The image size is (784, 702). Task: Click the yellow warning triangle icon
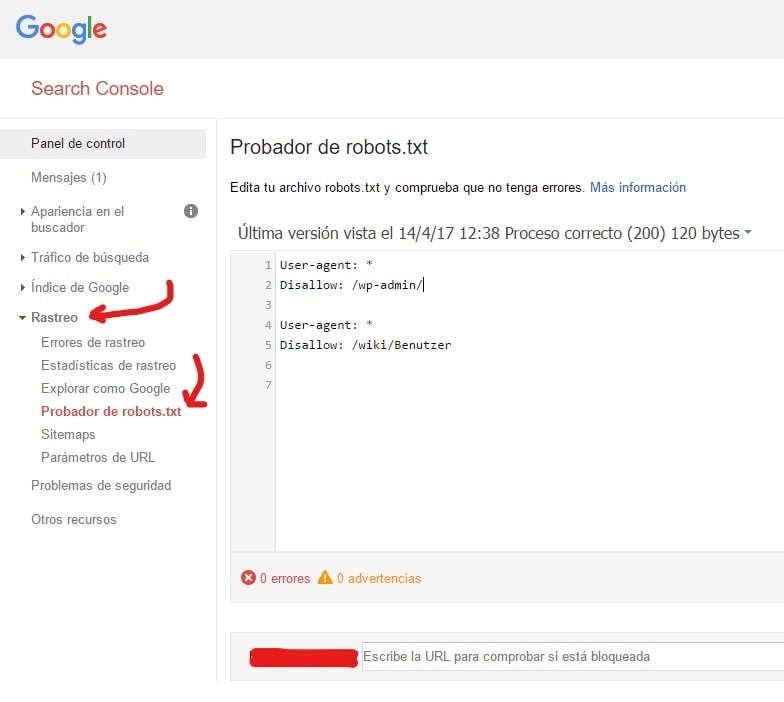pyautogui.click(x=325, y=578)
